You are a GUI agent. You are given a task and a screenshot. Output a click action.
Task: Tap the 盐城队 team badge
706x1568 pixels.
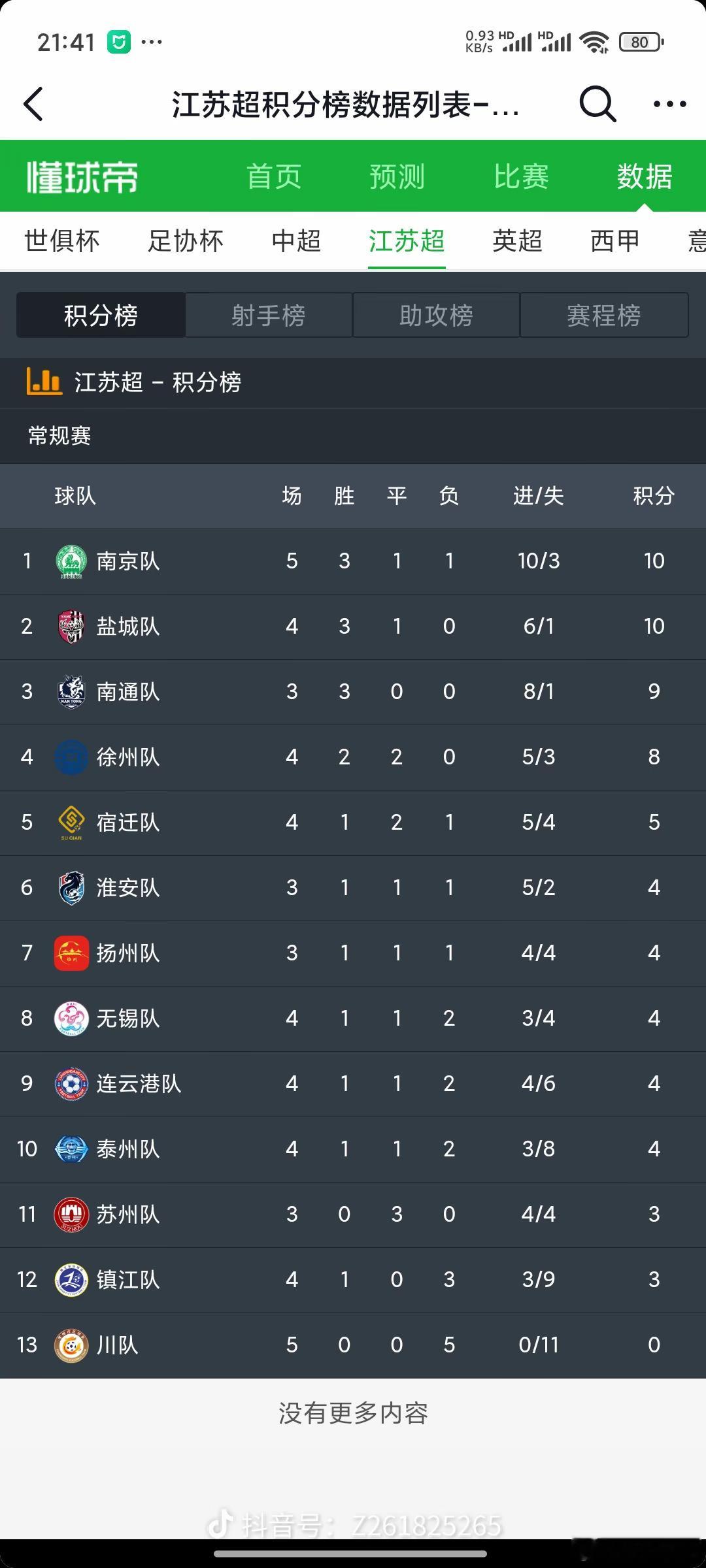[x=71, y=627]
